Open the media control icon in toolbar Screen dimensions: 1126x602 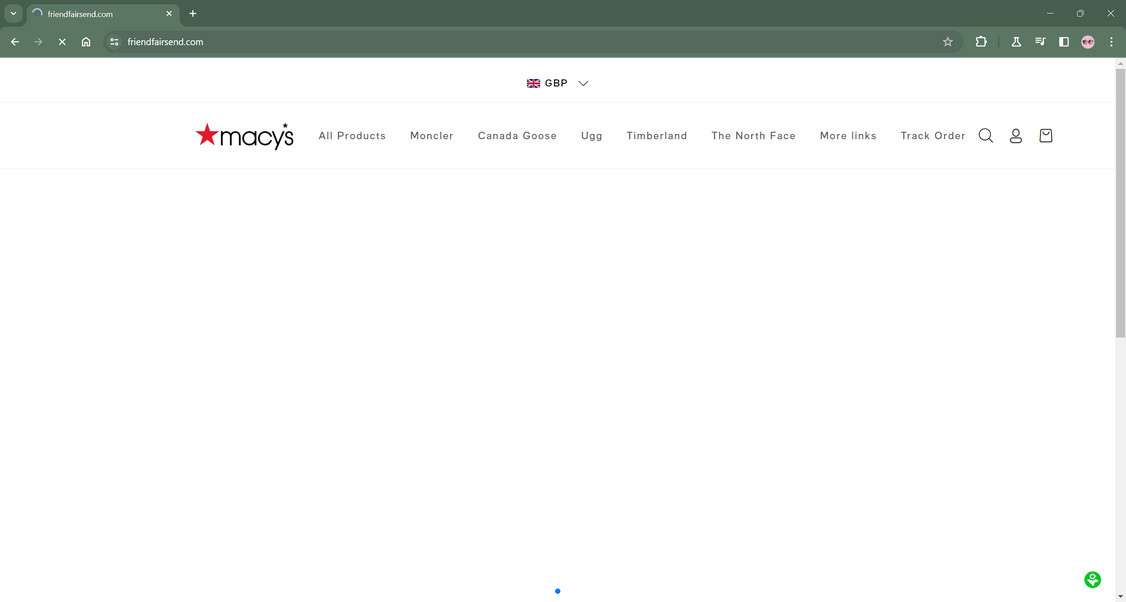1040,42
